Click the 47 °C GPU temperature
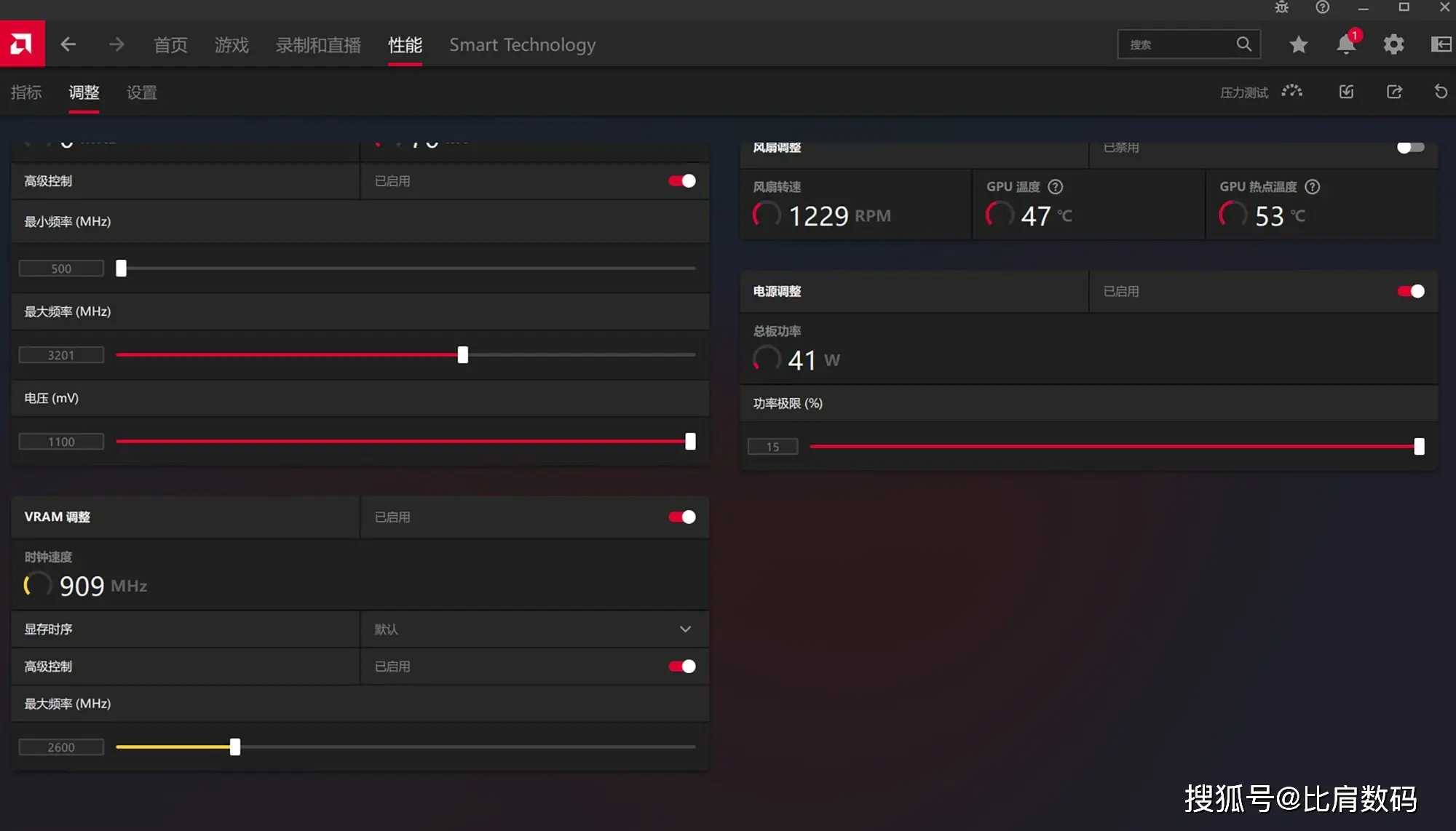This screenshot has width=1456, height=831. click(x=1046, y=216)
